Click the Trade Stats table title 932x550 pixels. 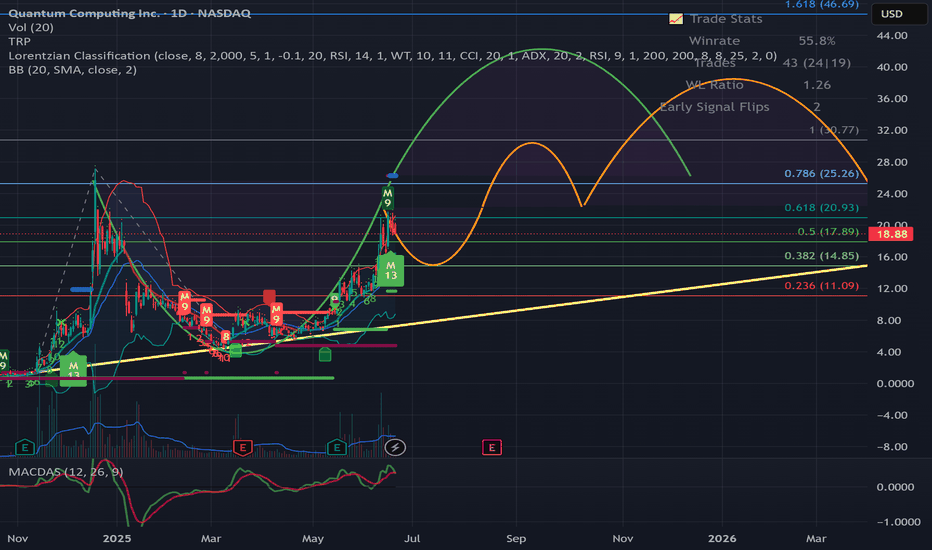tap(726, 19)
